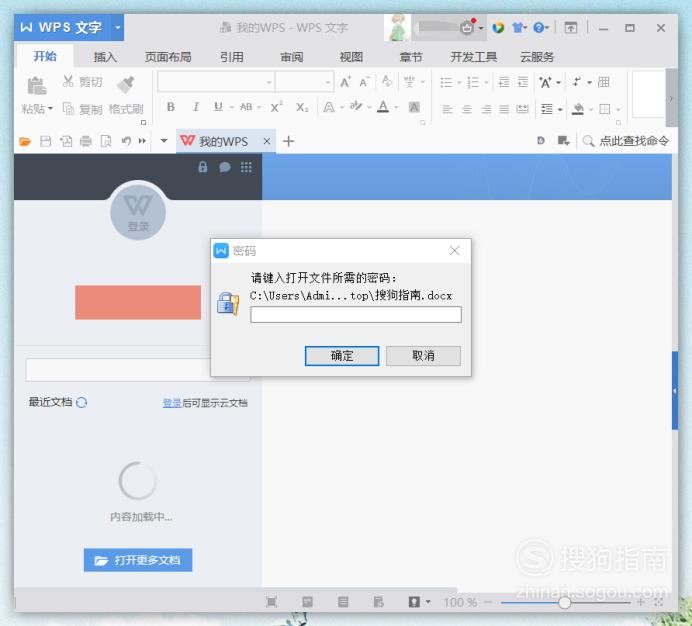Toggle strikethrough AB formatting

click(246, 107)
